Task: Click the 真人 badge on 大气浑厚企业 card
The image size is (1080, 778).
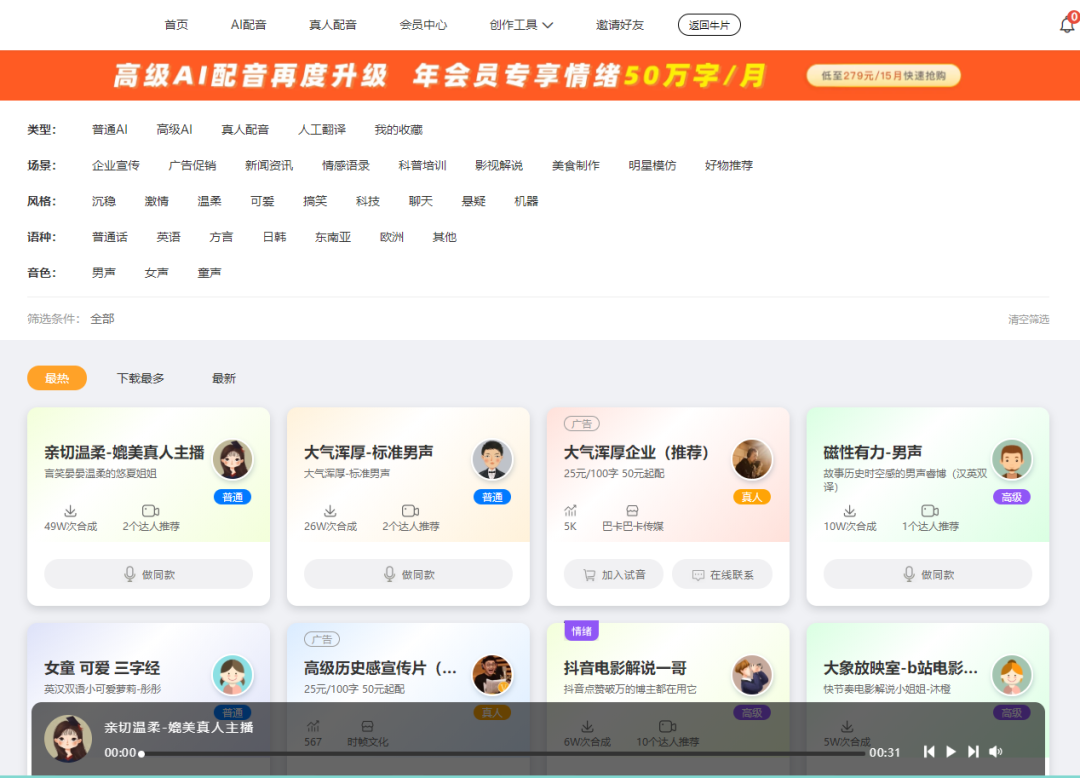Action: pos(751,497)
